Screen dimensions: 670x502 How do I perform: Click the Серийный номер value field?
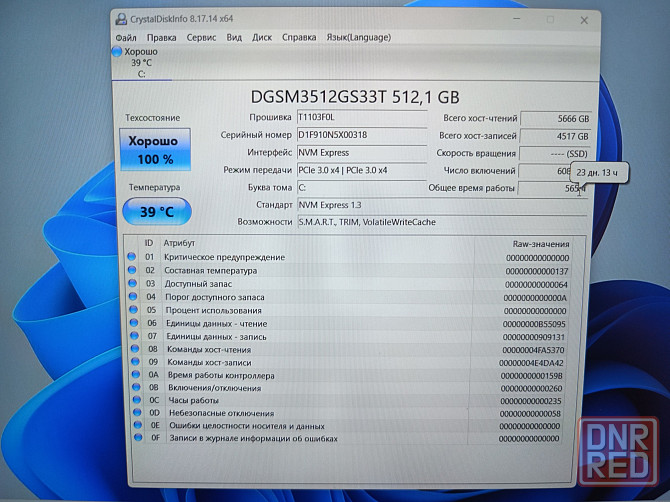point(359,135)
